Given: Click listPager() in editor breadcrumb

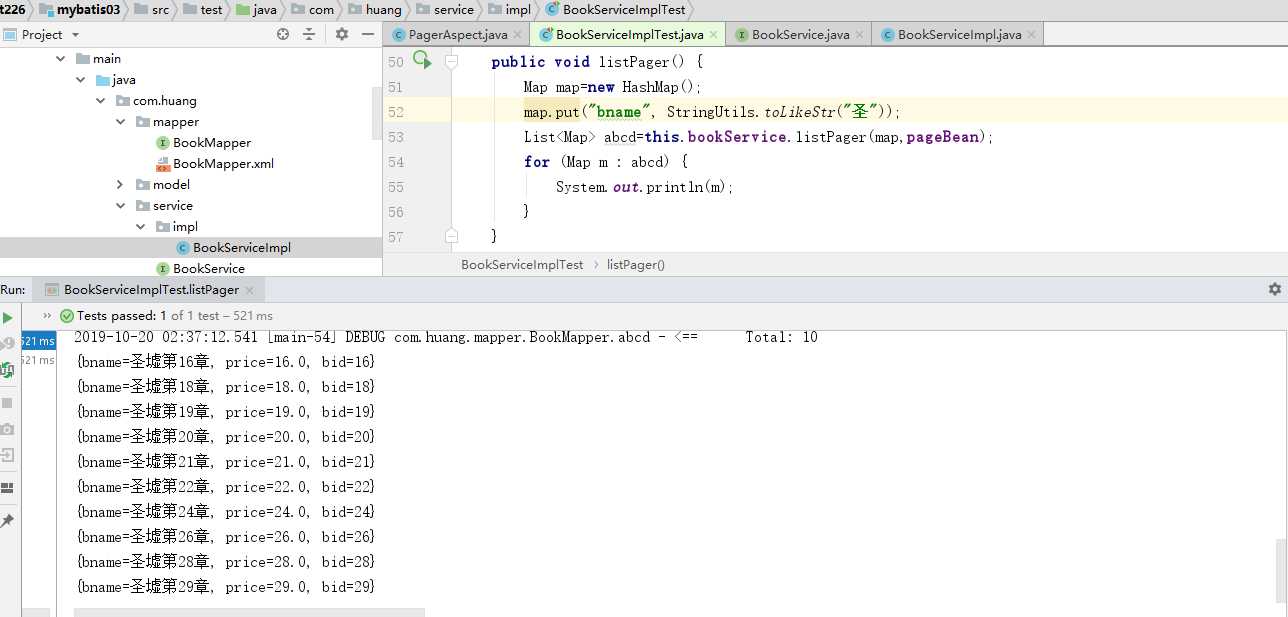Looking at the screenshot, I should pyautogui.click(x=636, y=265).
